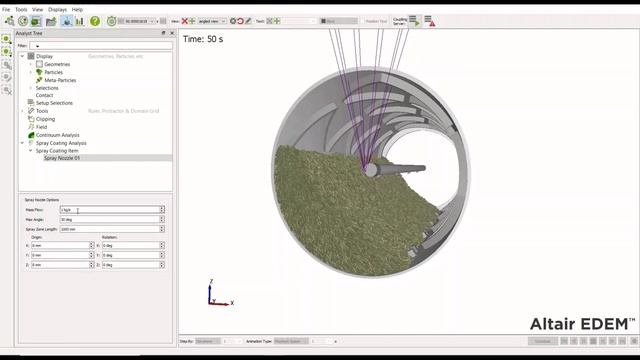Select Clipping in Analyst Tree

[45, 119]
